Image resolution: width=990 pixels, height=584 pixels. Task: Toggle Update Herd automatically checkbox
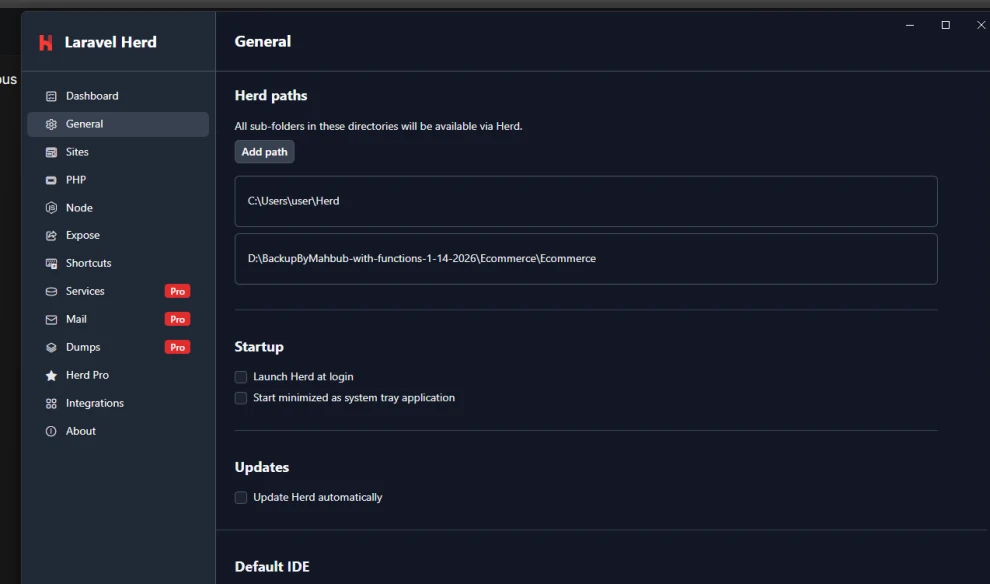click(241, 498)
